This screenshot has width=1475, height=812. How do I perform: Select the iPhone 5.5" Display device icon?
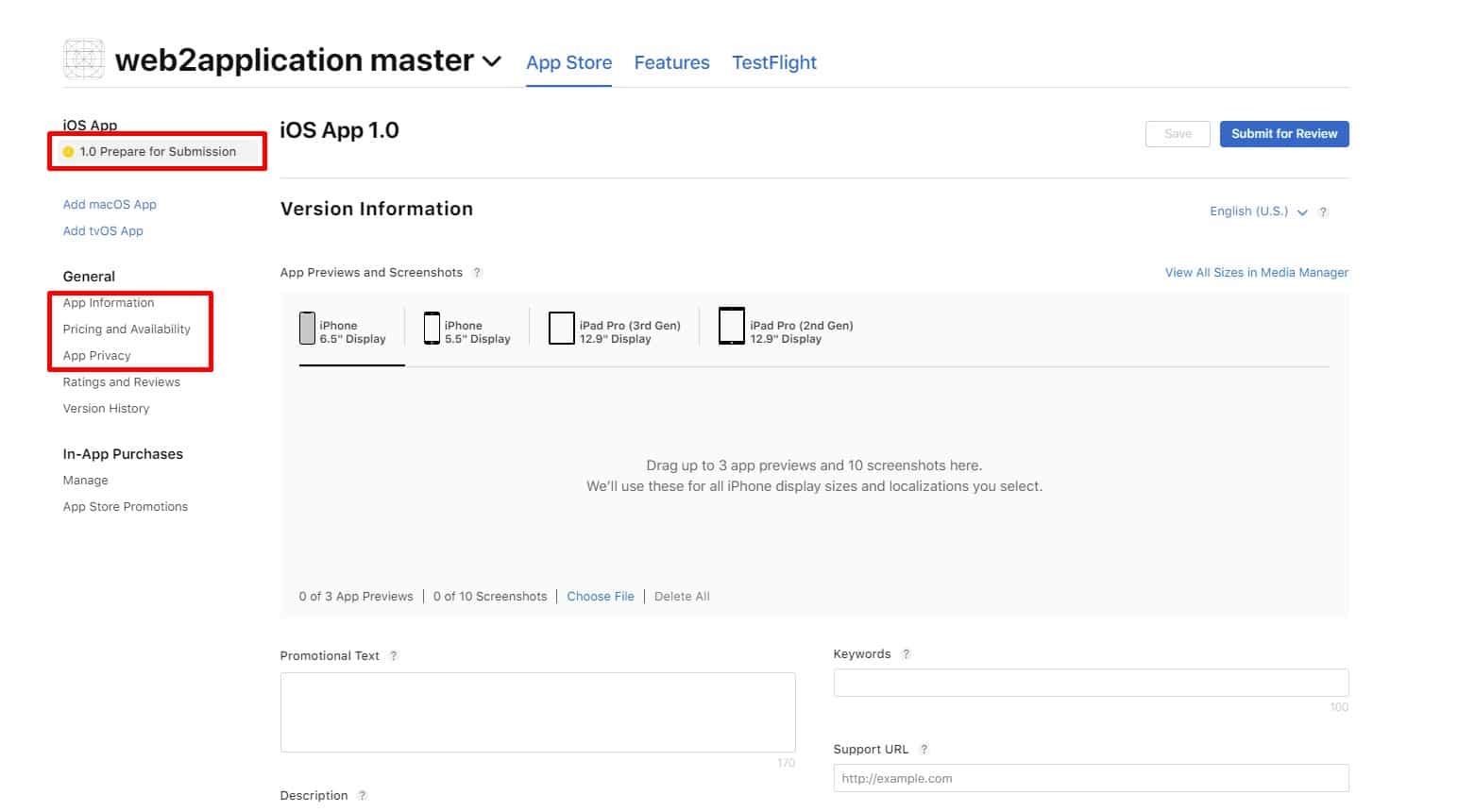tap(432, 329)
